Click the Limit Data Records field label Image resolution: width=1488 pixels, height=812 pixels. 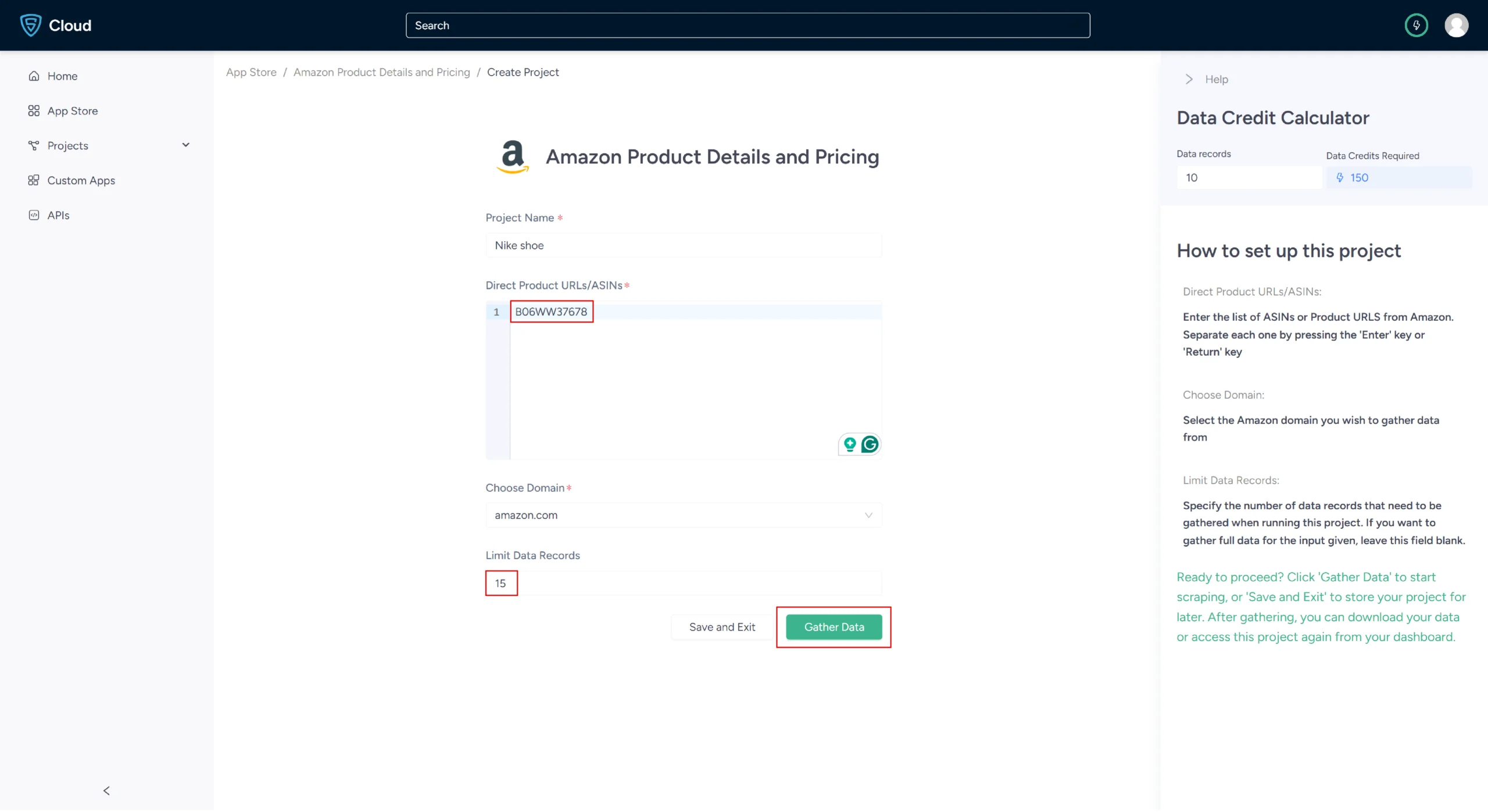click(x=532, y=556)
